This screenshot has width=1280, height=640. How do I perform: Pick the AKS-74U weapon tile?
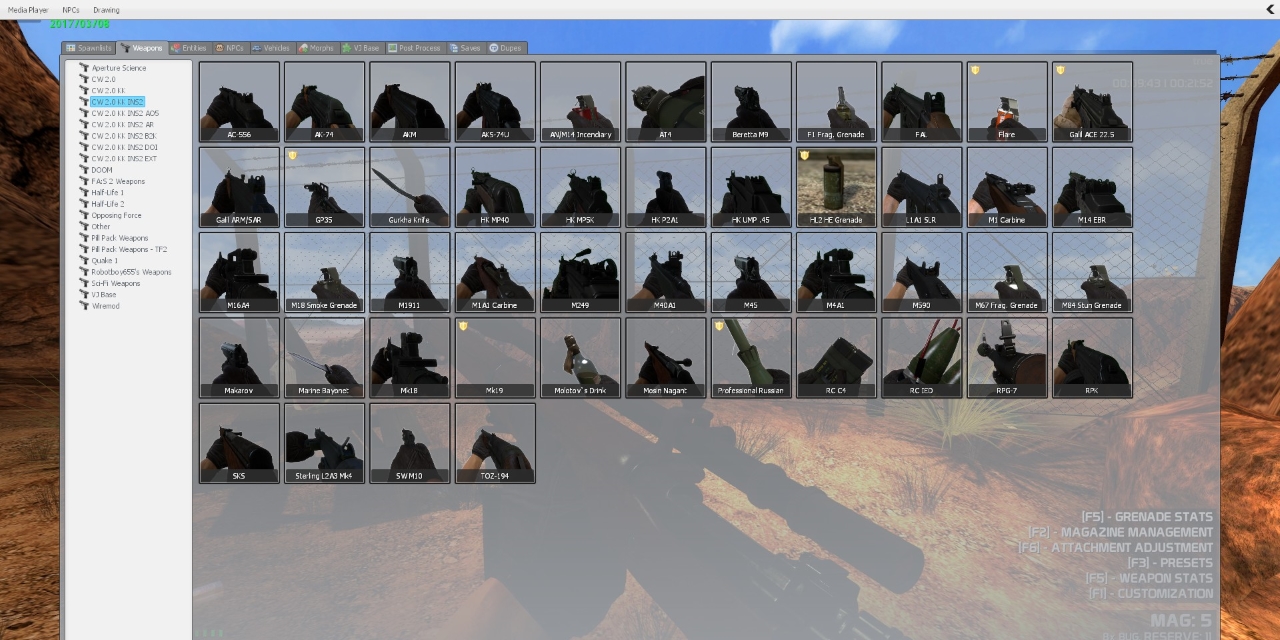495,102
